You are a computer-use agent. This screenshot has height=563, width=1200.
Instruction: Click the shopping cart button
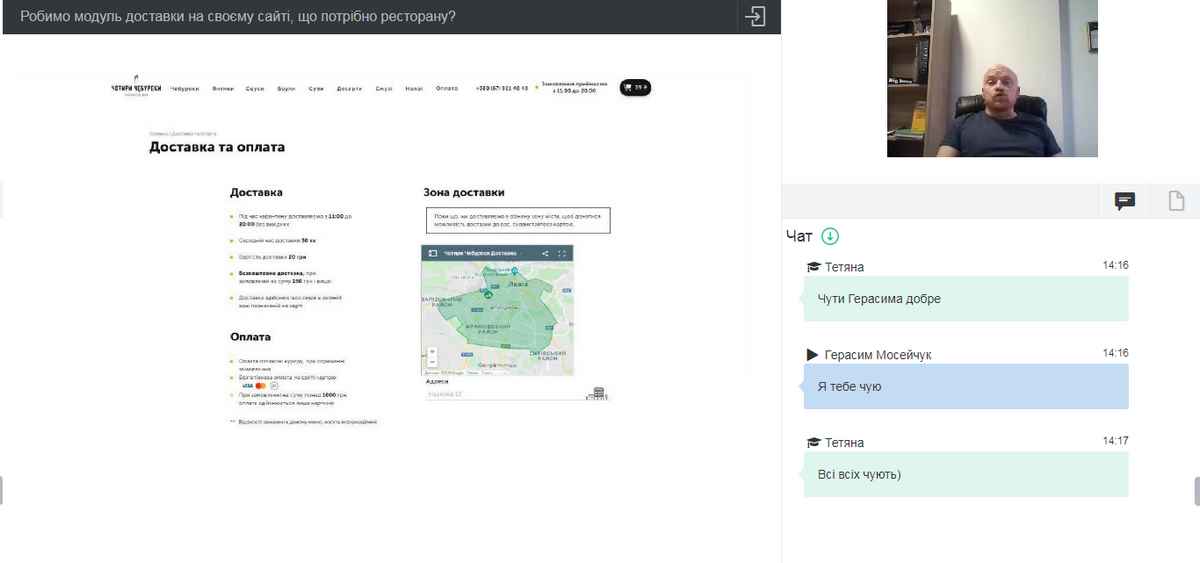[635, 88]
